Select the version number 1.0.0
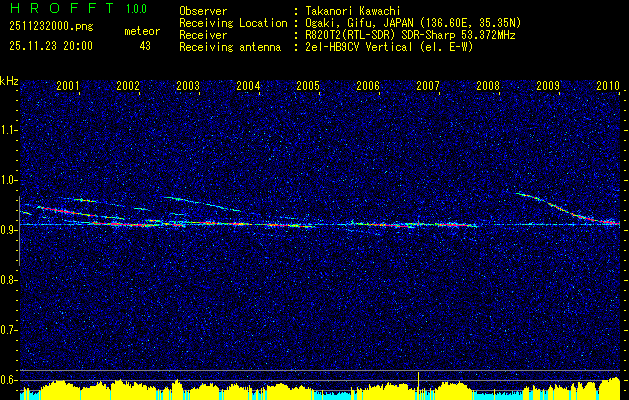Screen dimensions: 629x400 pos(136,8)
